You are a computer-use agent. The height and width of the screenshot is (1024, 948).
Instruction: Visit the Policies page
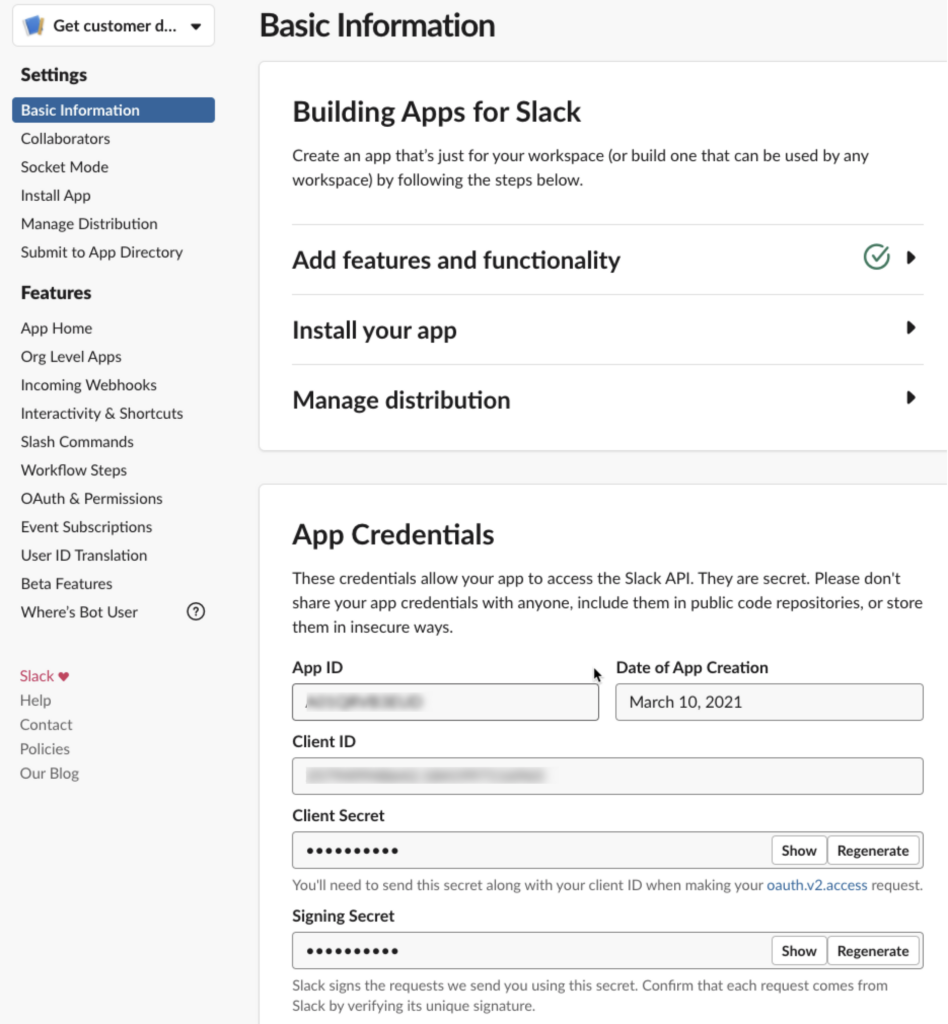[44, 748]
